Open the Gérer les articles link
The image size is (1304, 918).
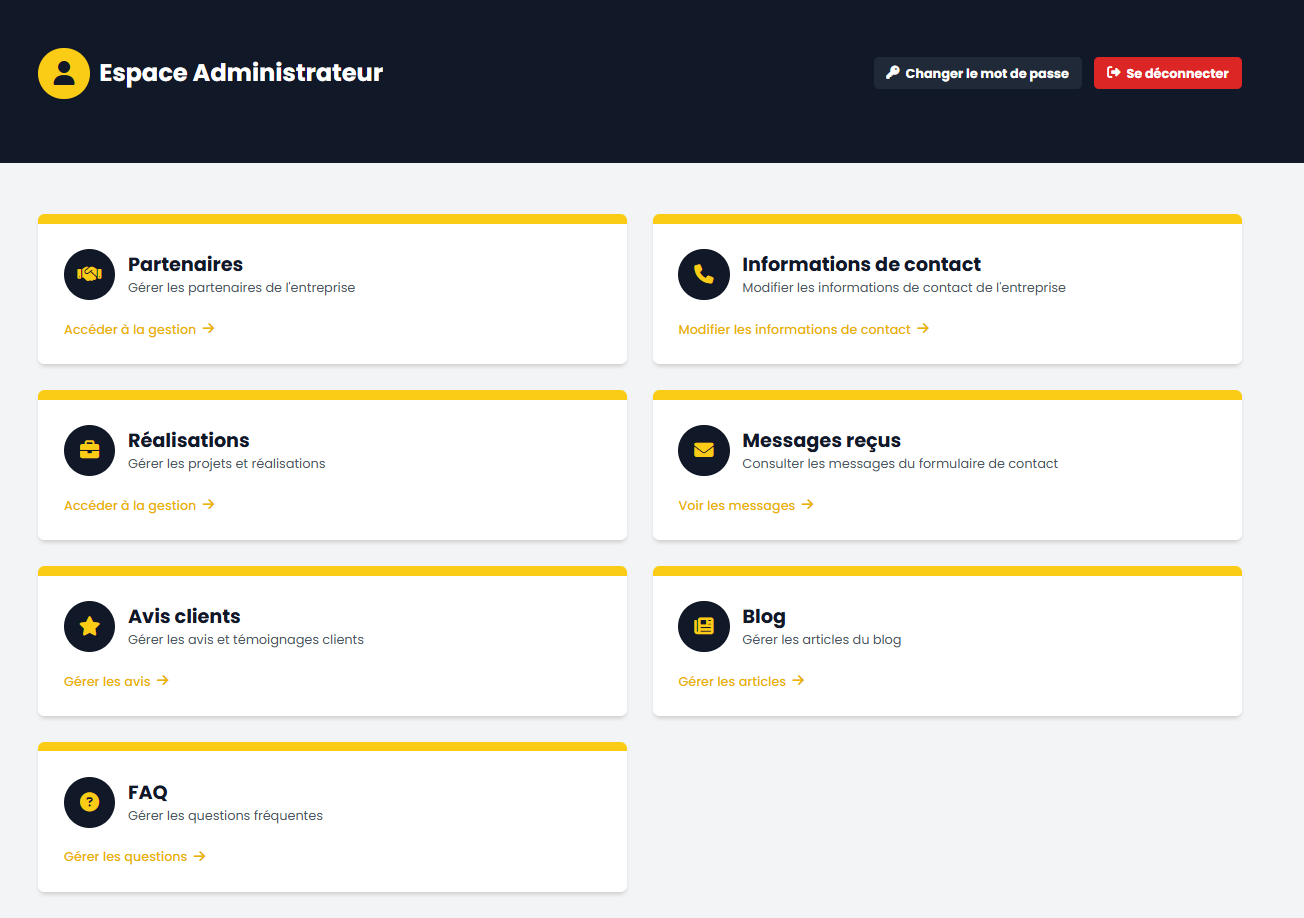[x=741, y=681]
